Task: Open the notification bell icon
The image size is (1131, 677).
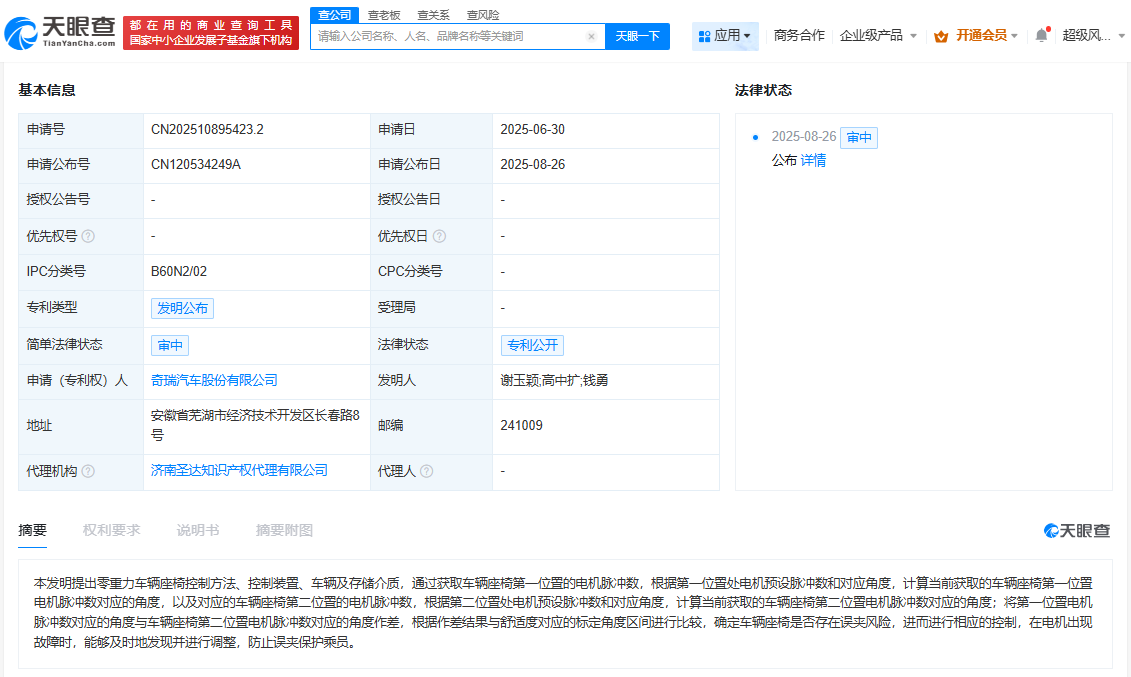Action: pos(1040,33)
